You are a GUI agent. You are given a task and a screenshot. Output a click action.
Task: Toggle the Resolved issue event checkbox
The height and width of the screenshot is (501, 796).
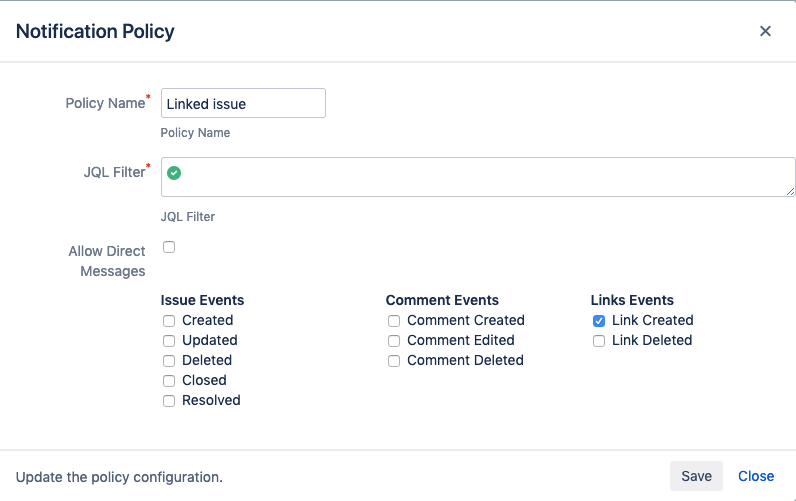[169, 401]
